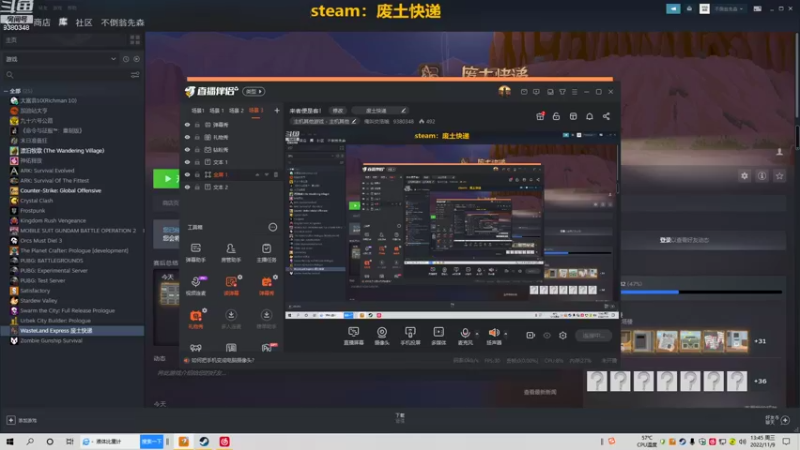
Task: Collapse the 工具箱 toolbox panel
Action: (x=272, y=227)
